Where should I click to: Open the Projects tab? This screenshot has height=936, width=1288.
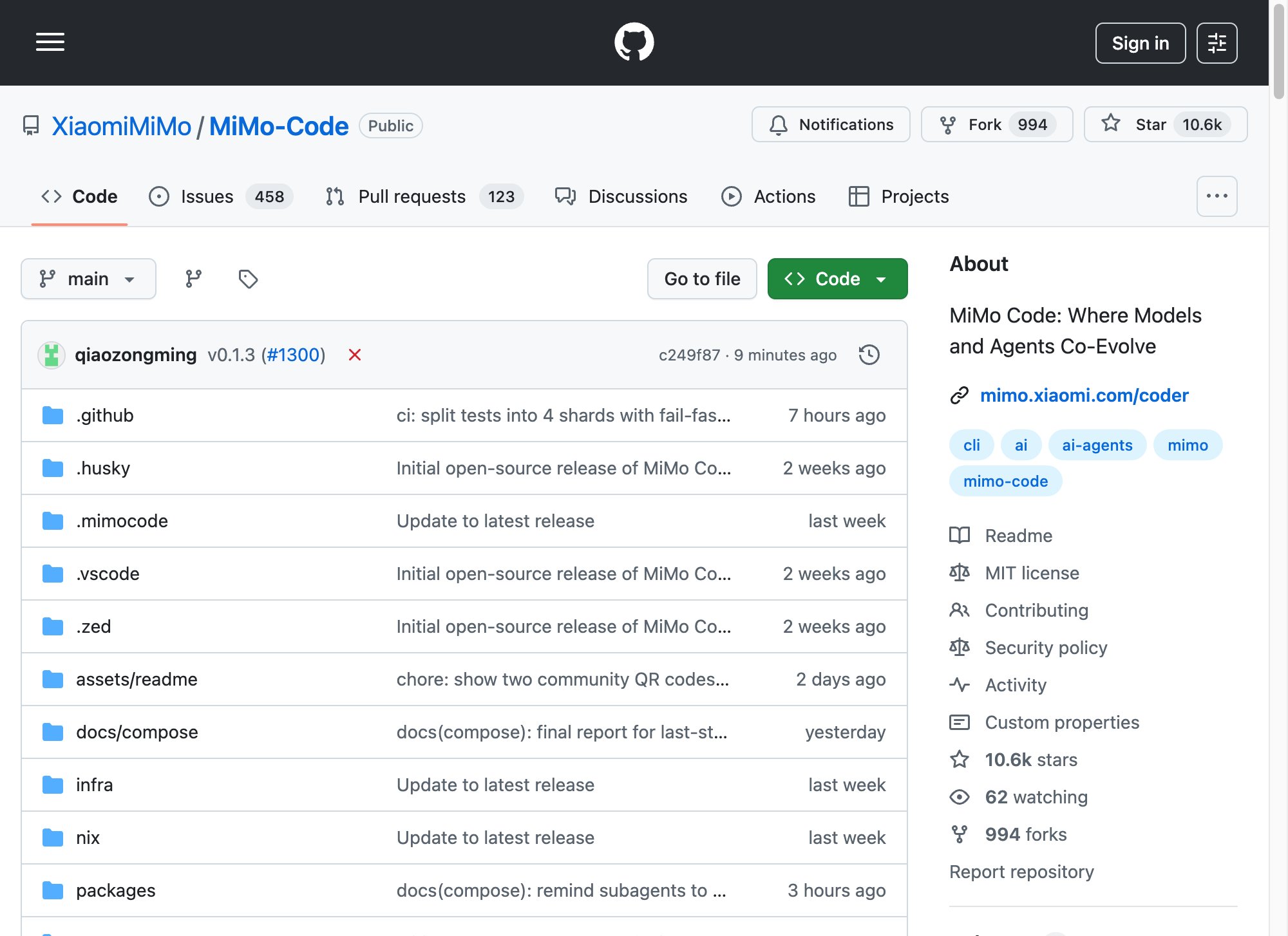pos(899,196)
